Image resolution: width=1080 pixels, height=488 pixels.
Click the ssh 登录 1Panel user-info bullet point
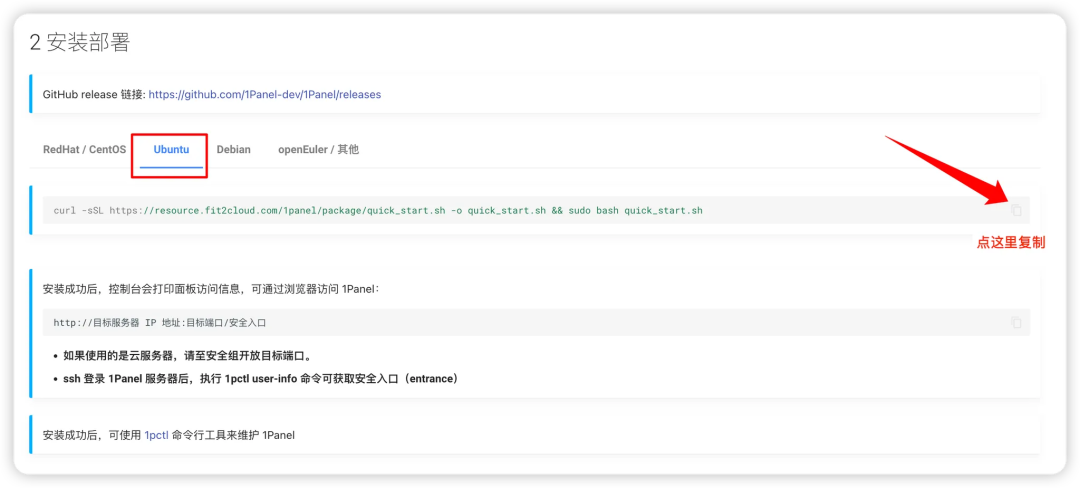(260, 379)
